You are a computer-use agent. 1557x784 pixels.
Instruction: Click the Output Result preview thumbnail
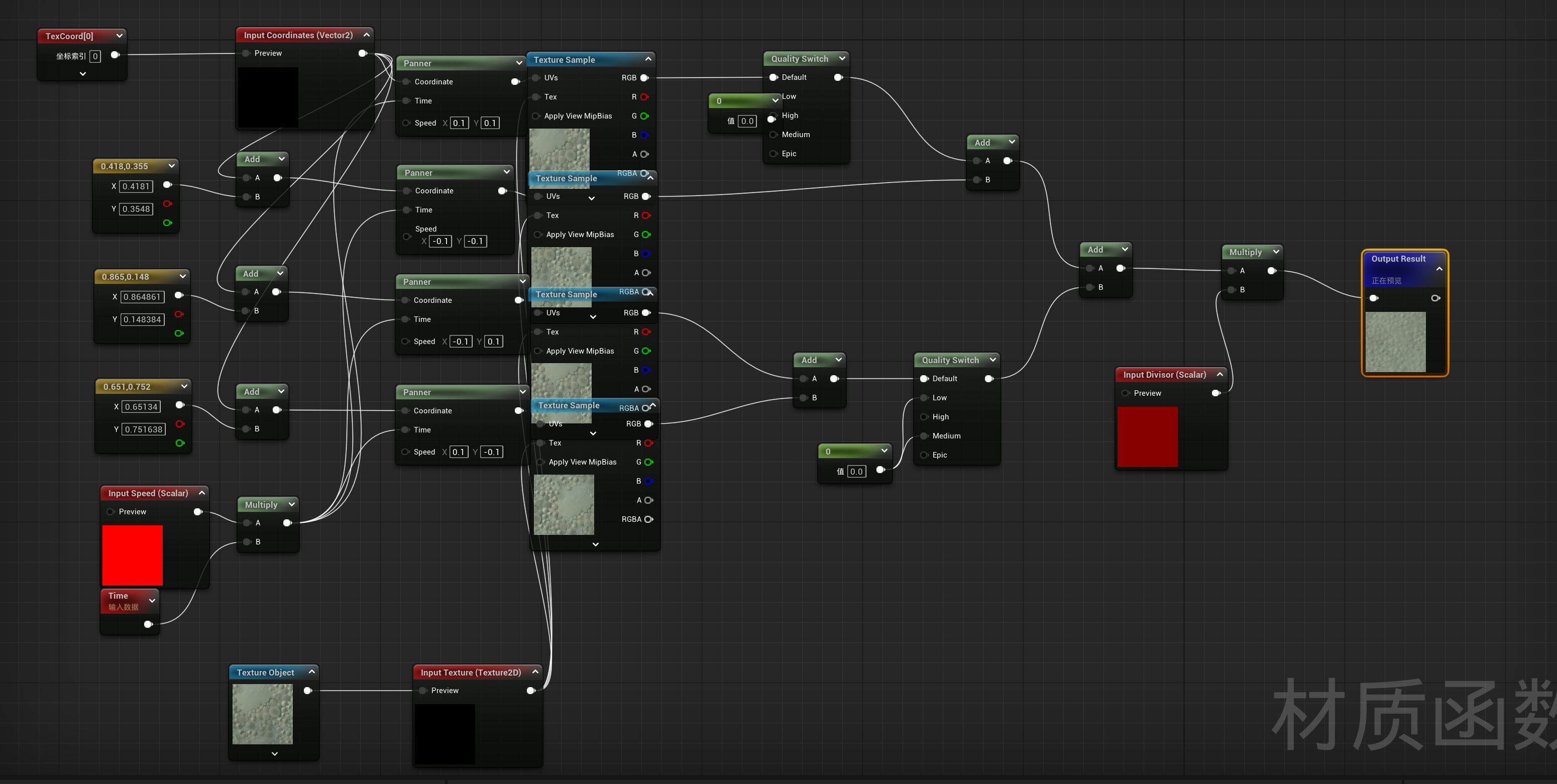tap(1396, 342)
